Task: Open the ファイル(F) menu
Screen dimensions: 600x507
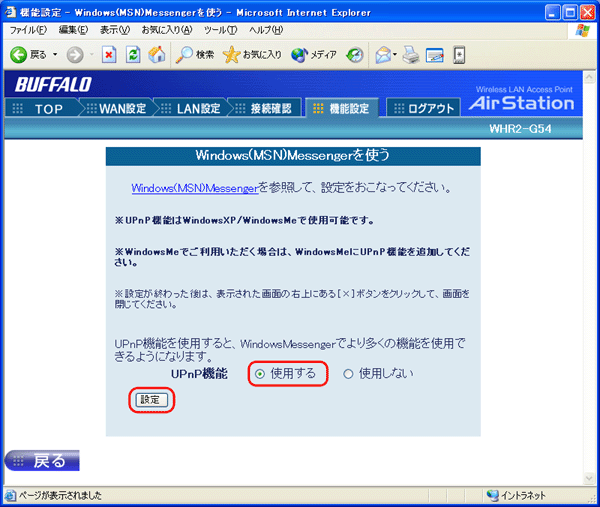Action: [x=28, y=30]
